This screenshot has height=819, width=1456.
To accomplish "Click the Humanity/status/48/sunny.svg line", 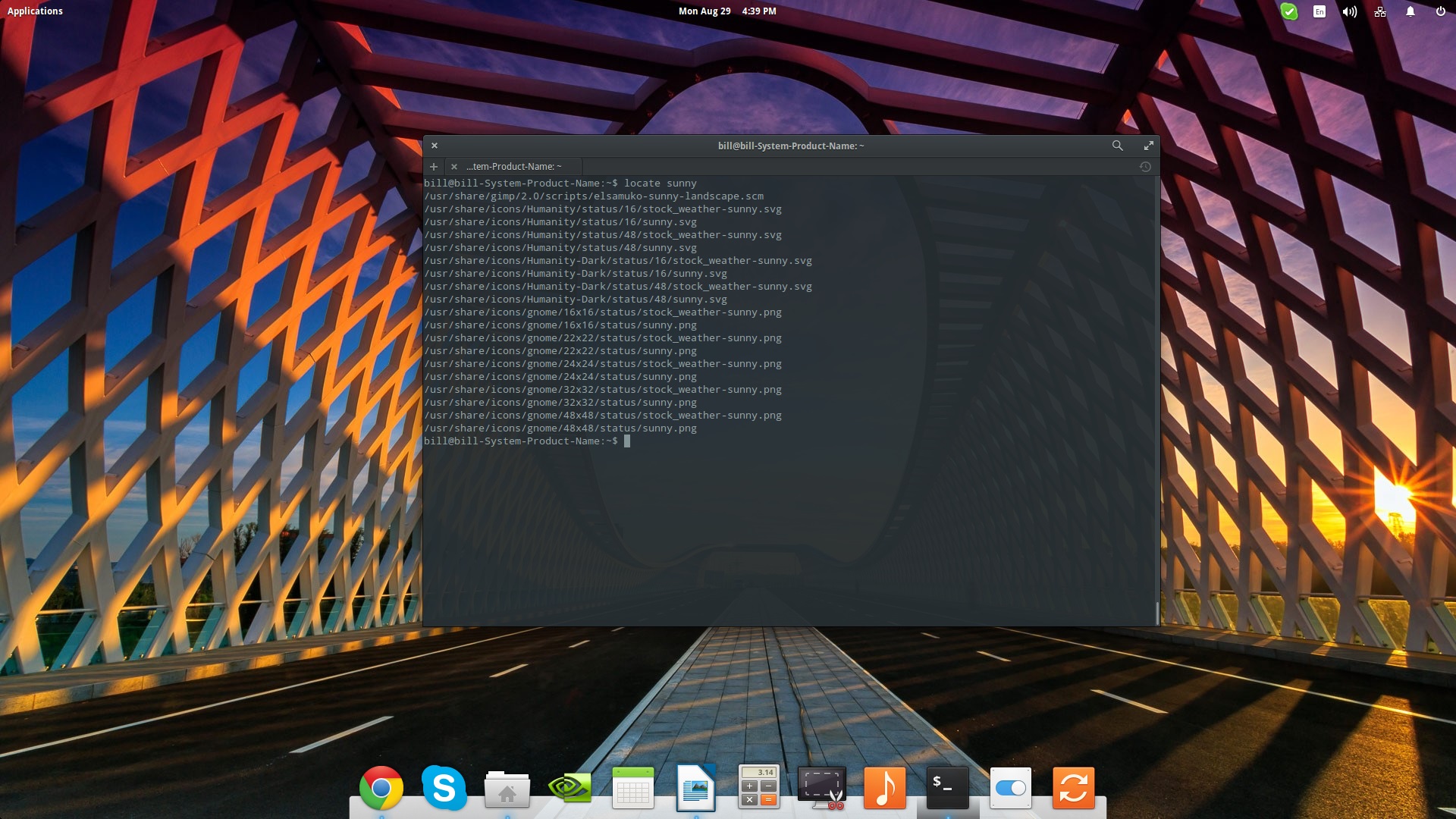I will tap(560, 248).
